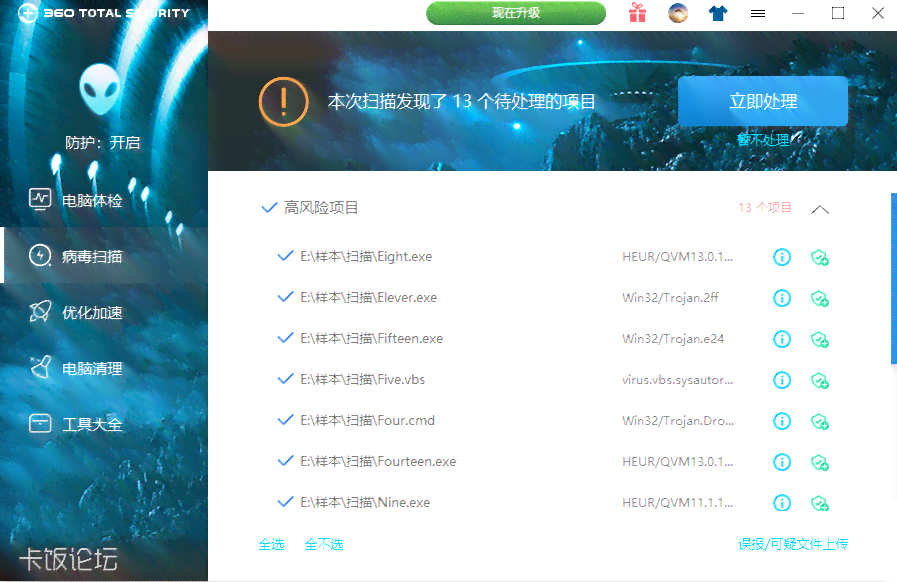This screenshot has height=582, width=897.
Task: Open the 工具大全 section
Action: pos(104,425)
